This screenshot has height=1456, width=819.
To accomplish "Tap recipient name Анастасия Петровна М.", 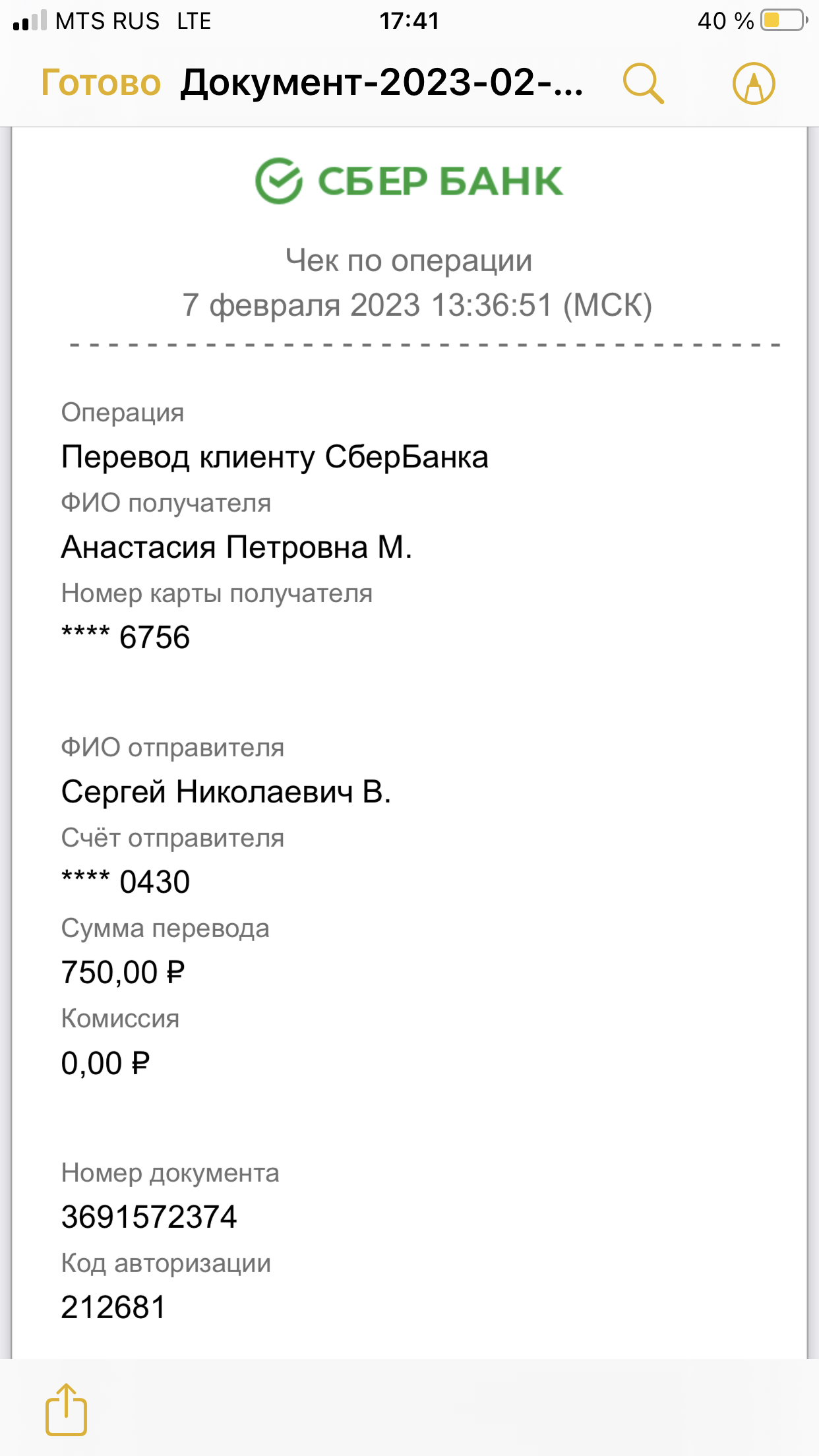I will 237,547.
